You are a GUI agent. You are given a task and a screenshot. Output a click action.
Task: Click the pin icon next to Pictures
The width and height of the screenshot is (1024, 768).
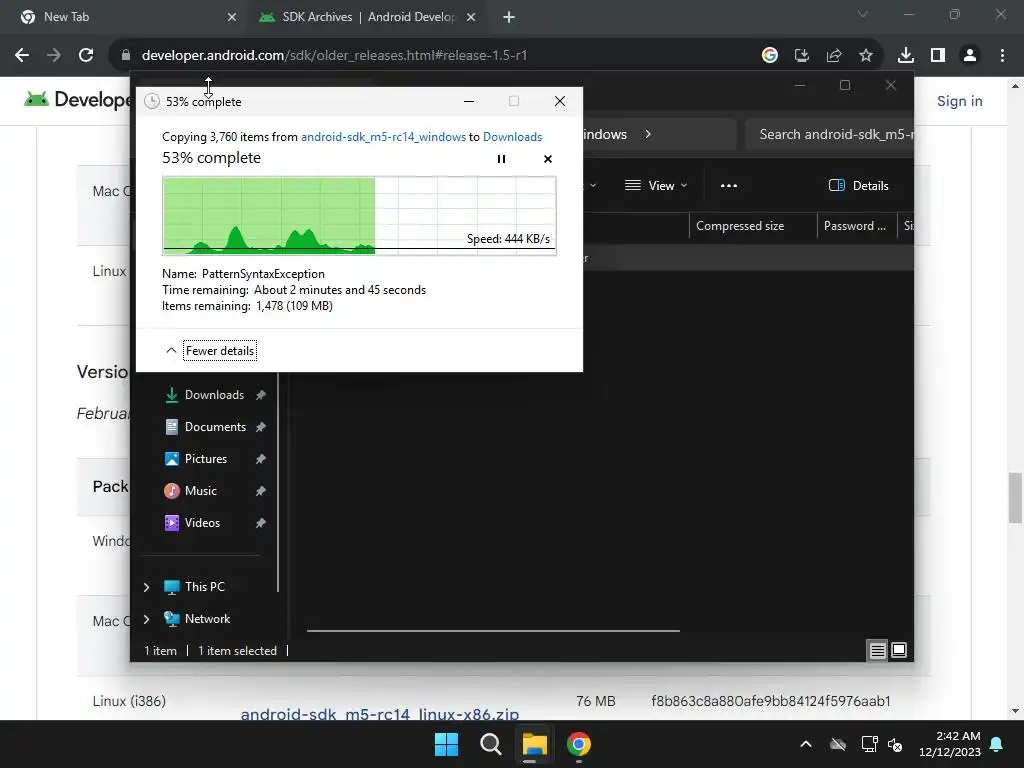pyautogui.click(x=261, y=458)
